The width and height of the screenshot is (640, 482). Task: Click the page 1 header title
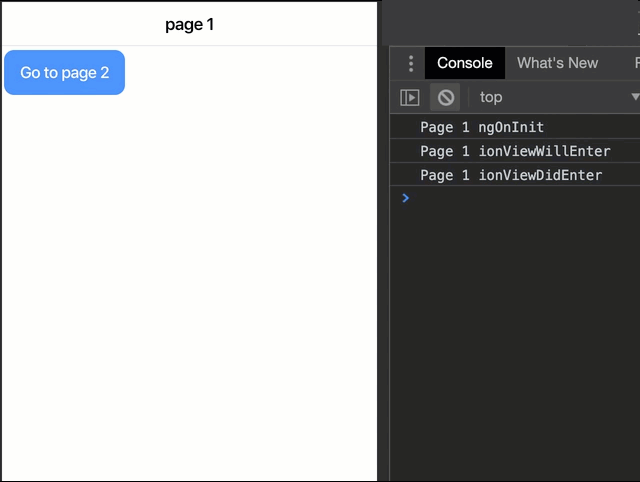tap(189, 24)
